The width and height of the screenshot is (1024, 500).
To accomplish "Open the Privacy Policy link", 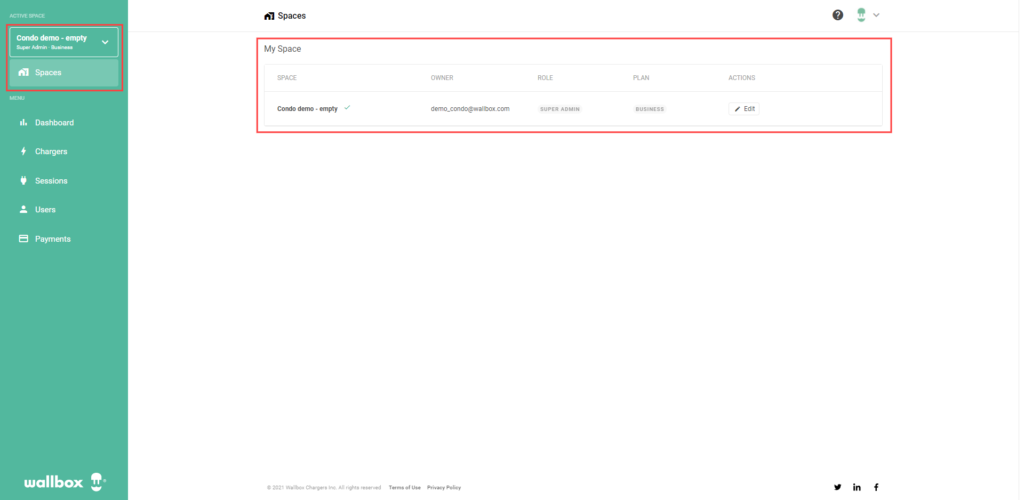I will (x=444, y=488).
